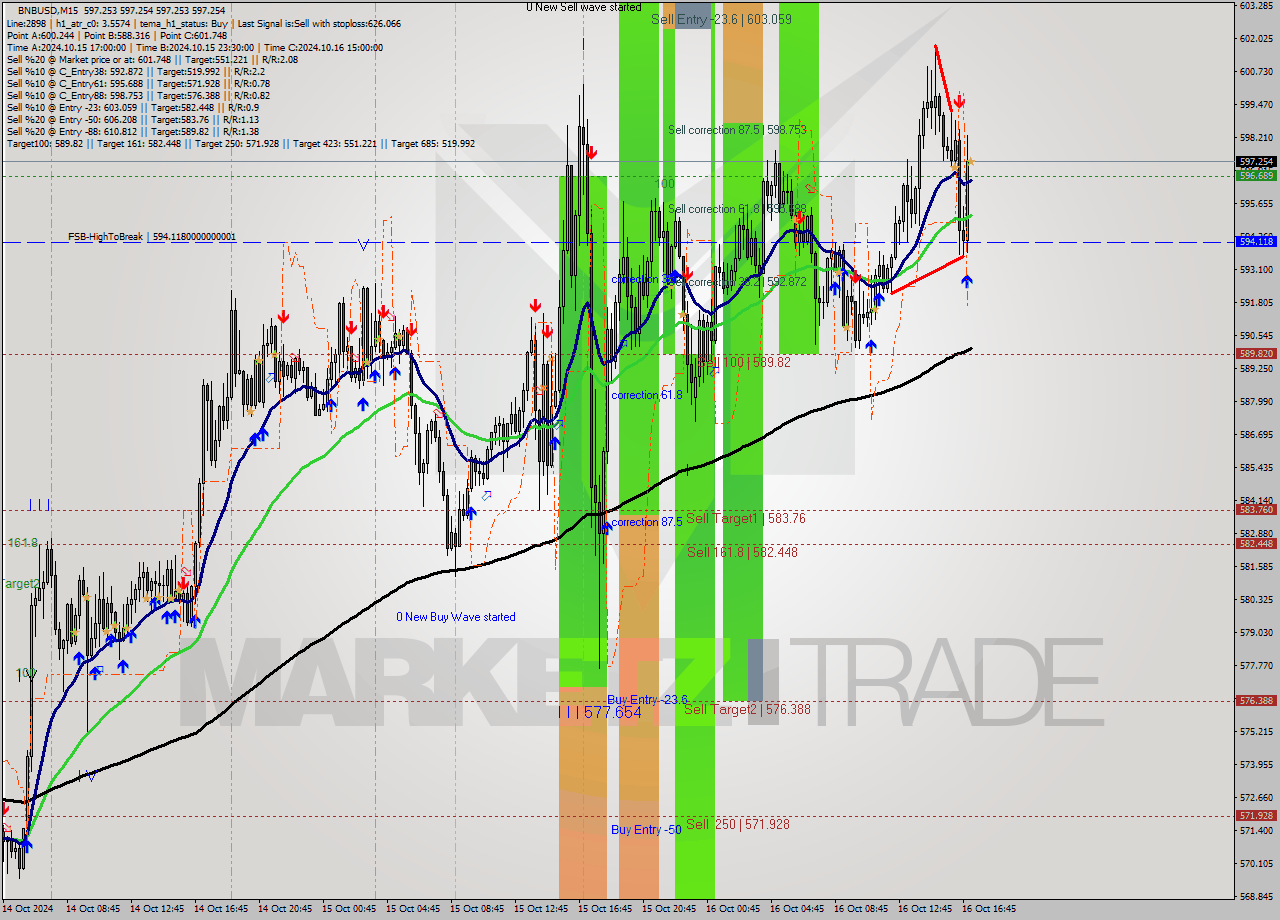Click the '0 New Sell wave started' label
This screenshot has height=920, width=1280.
pyautogui.click(x=584, y=7)
